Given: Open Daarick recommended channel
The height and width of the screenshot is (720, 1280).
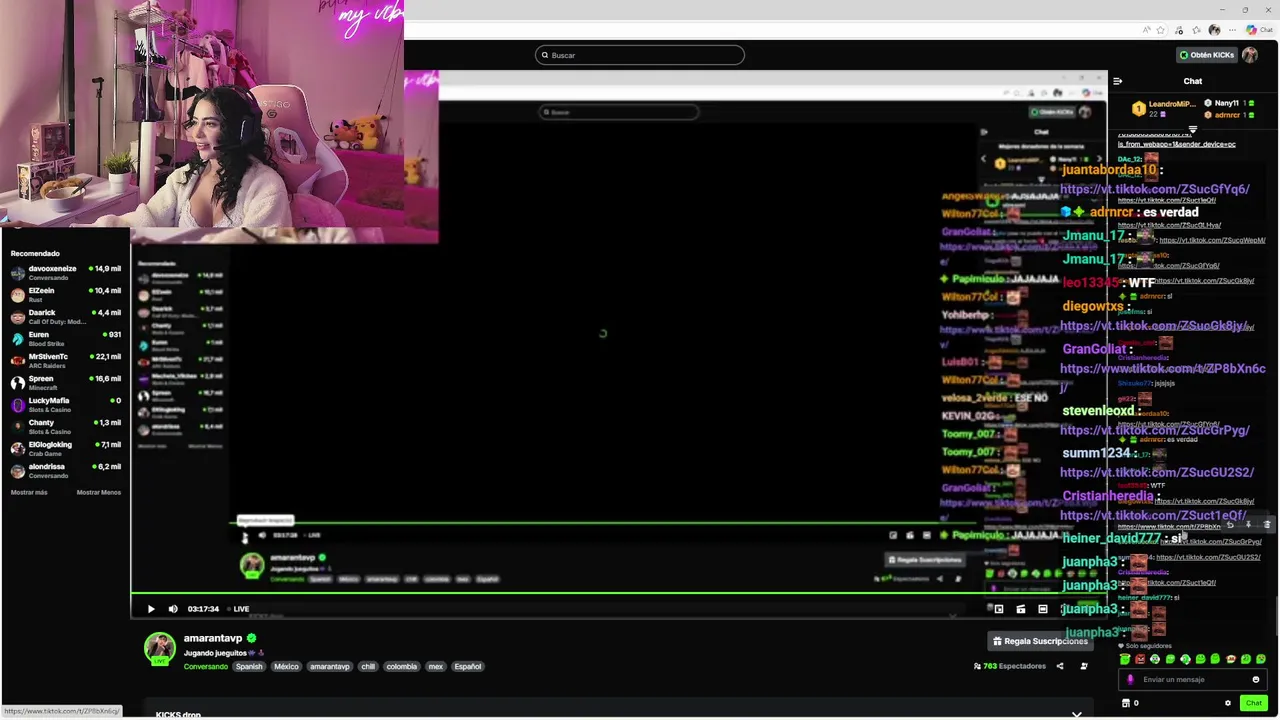Looking at the screenshot, I should (x=65, y=317).
